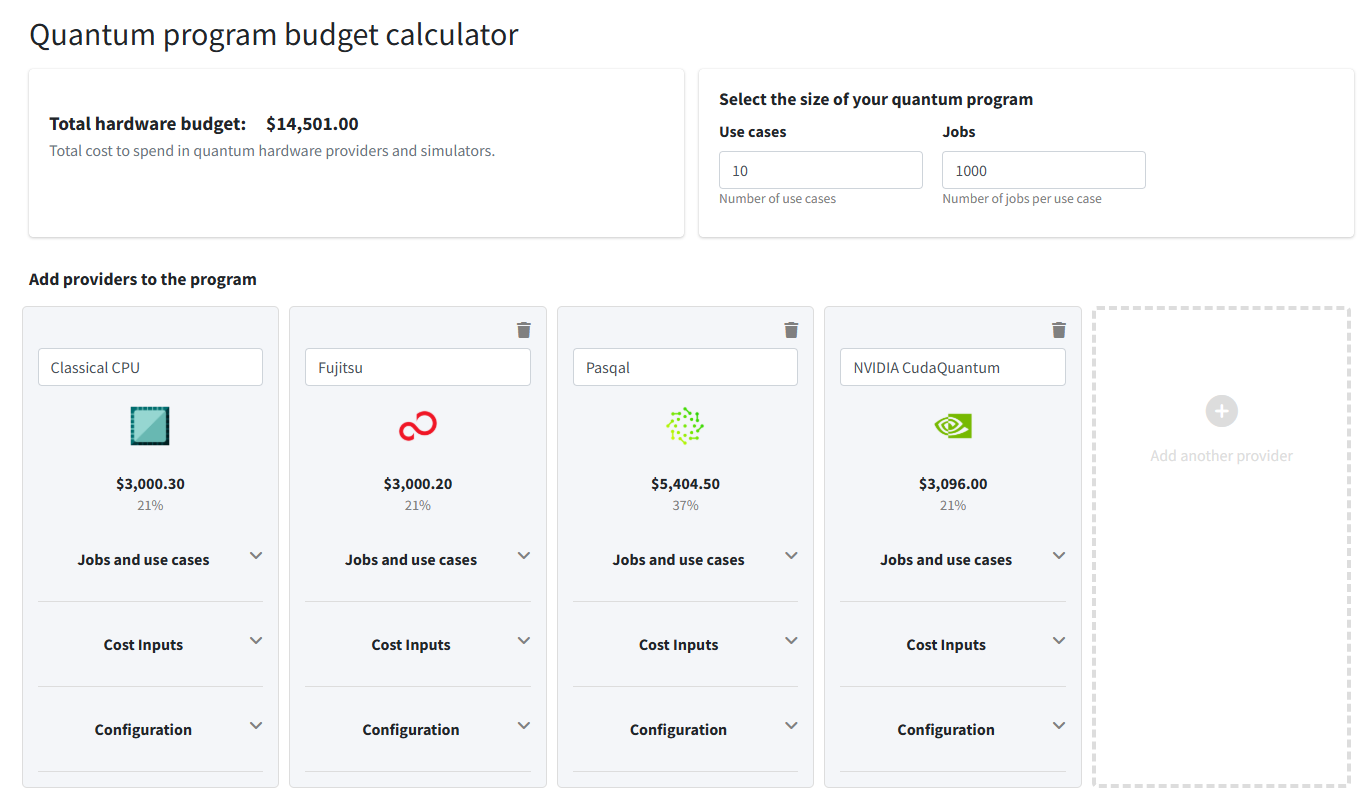Click the NVIDIA eye logo
Viewport: 1368px width, 803px height.
pyautogui.click(x=953, y=426)
